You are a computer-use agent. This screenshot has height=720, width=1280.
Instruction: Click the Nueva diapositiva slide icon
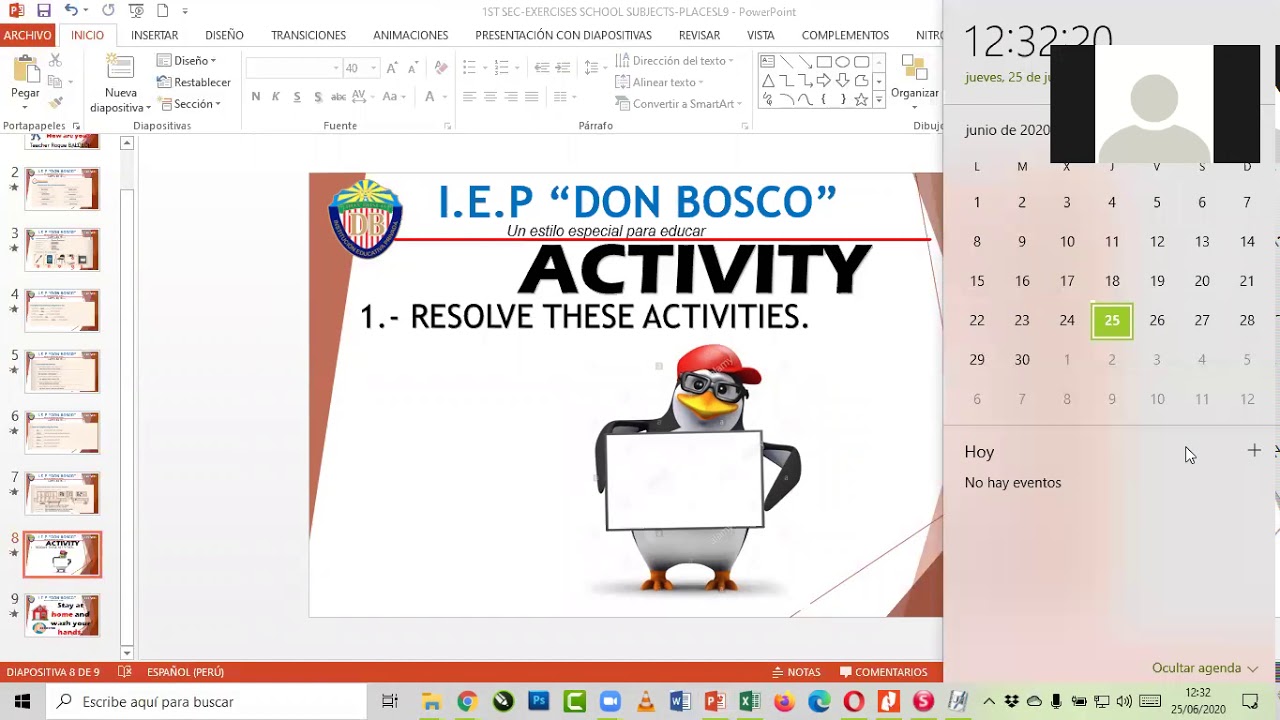(x=120, y=68)
